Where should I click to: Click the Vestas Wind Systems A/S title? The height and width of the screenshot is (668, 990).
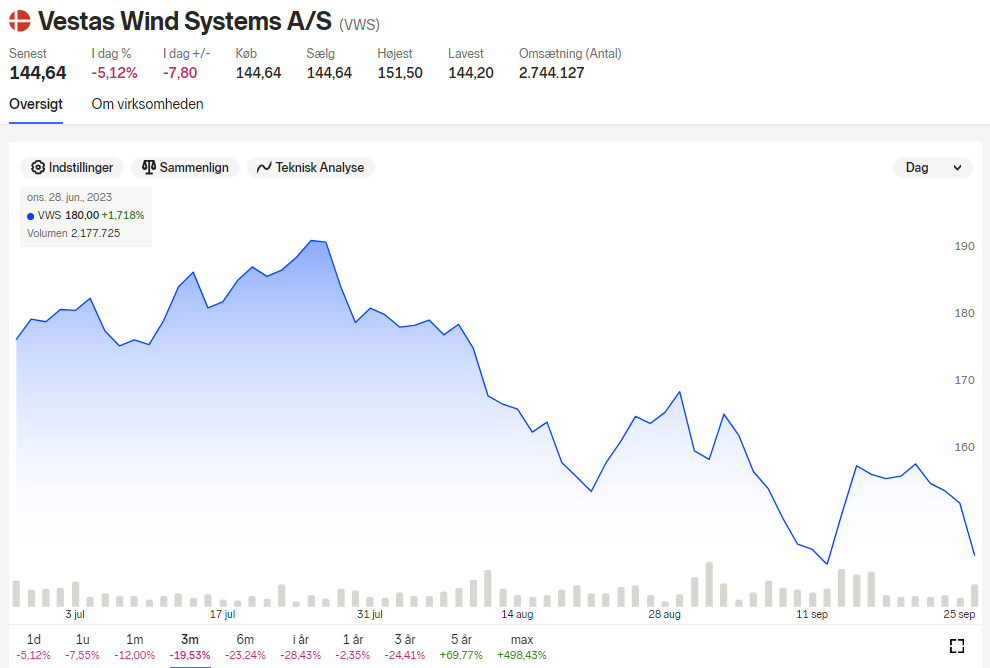click(x=184, y=21)
